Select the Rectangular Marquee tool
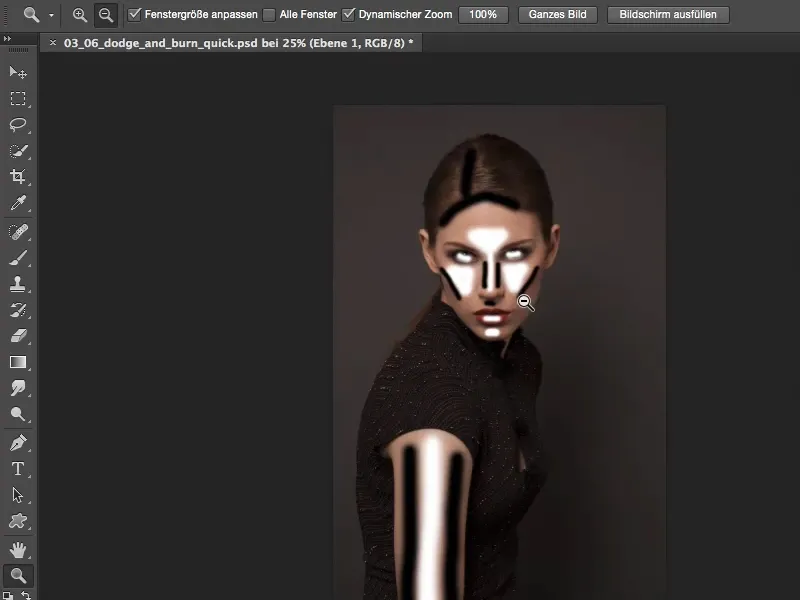 (x=18, y=98)
